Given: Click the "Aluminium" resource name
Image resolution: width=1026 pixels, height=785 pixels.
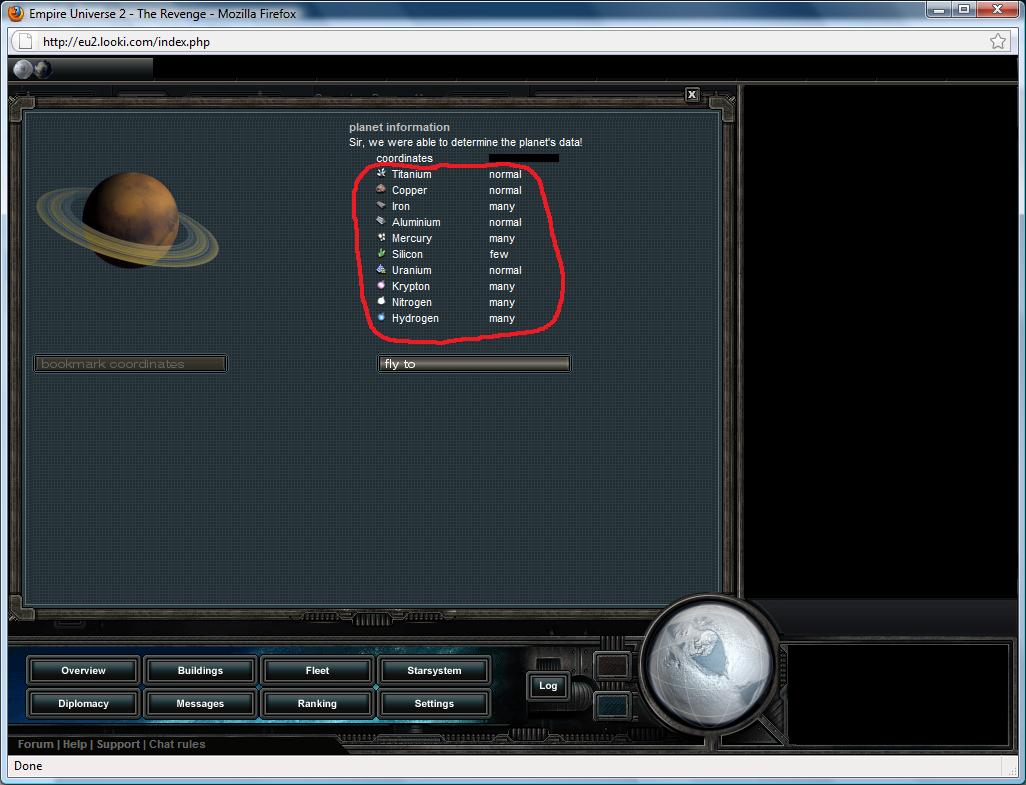Looking at the screenshot, I should click(416, 222).
